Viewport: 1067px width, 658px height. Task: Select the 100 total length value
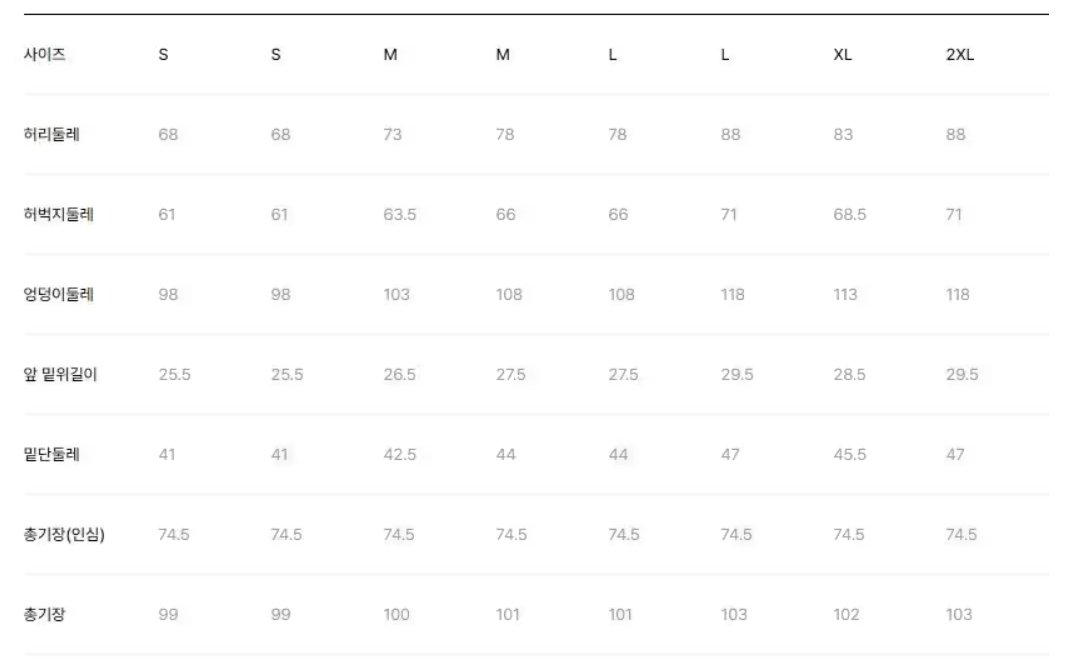point(396,614)
